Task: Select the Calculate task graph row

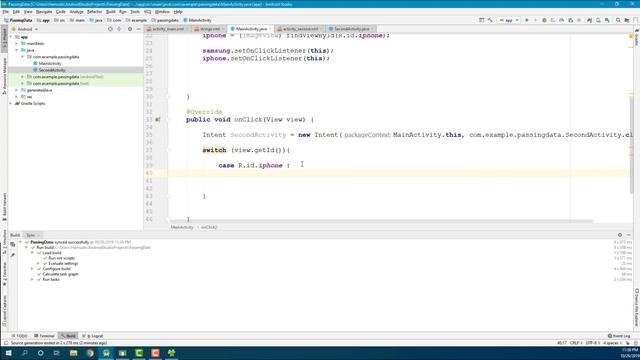Action: click(x=60, y=274)
